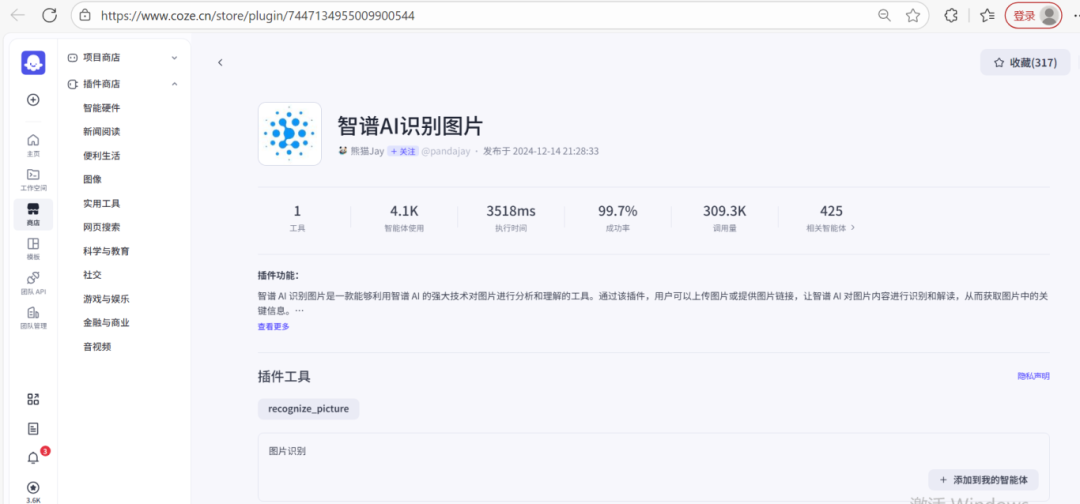Reload the page with refresh icon
The image size is (1080, 504).
pyautogui.click(x=50, y=15)
